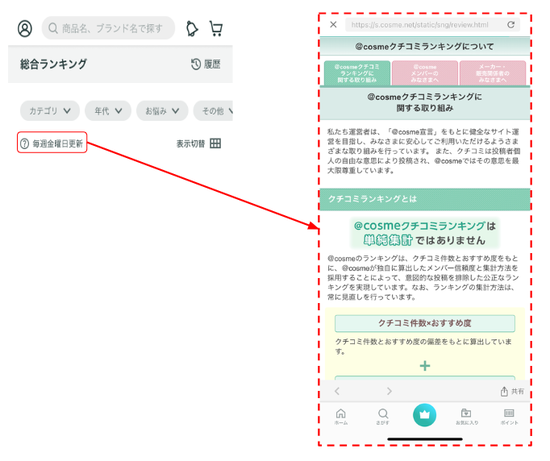
Task: Open the ホーム tab in bottom bar
Action: 341,416
